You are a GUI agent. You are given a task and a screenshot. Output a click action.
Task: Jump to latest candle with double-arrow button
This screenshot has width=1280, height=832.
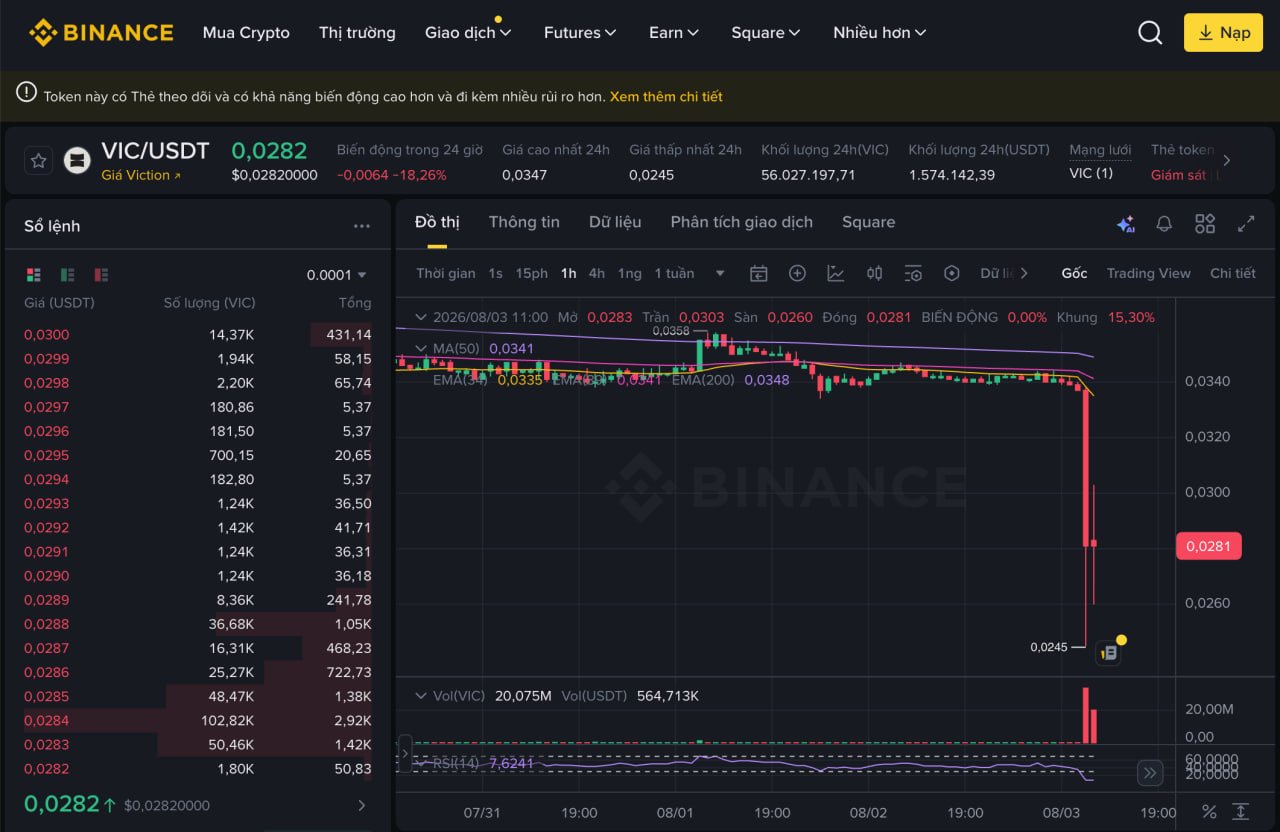pyautogui.click(x=1150, y=772)
